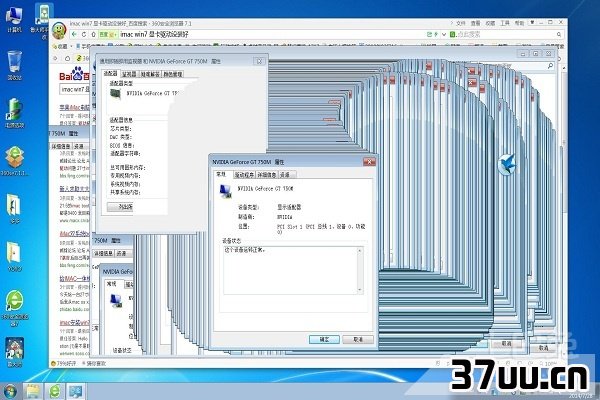Open the 360 browser taskbar icon

pos(55,391)
